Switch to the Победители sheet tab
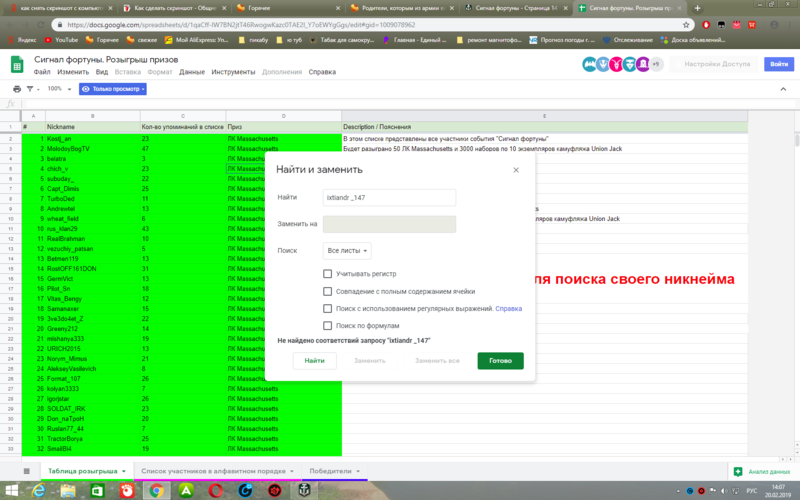The height and width of the screenshot is (500, 800). [x=330, y=471]
